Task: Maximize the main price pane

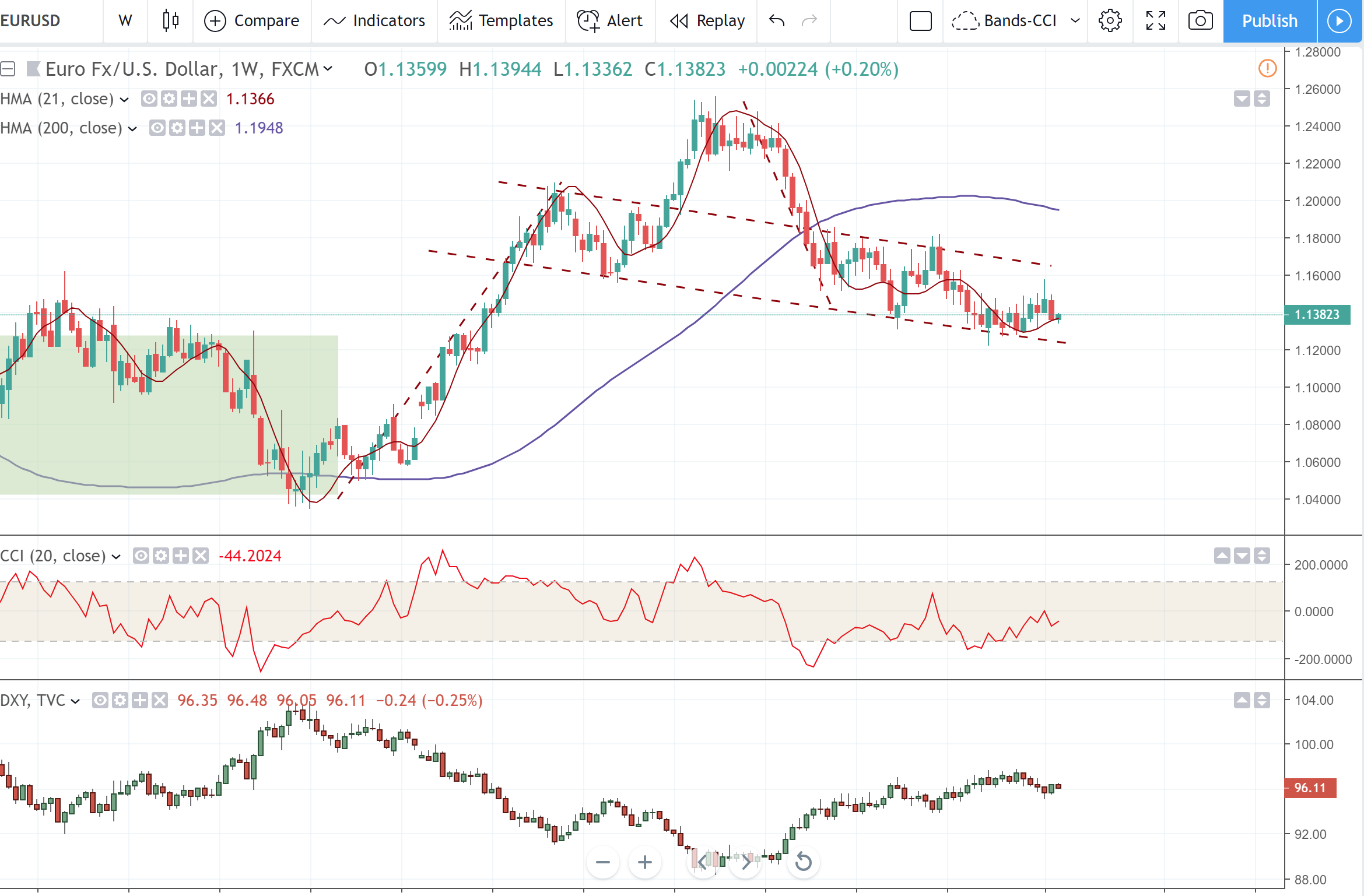Action: coord(1262,99)
